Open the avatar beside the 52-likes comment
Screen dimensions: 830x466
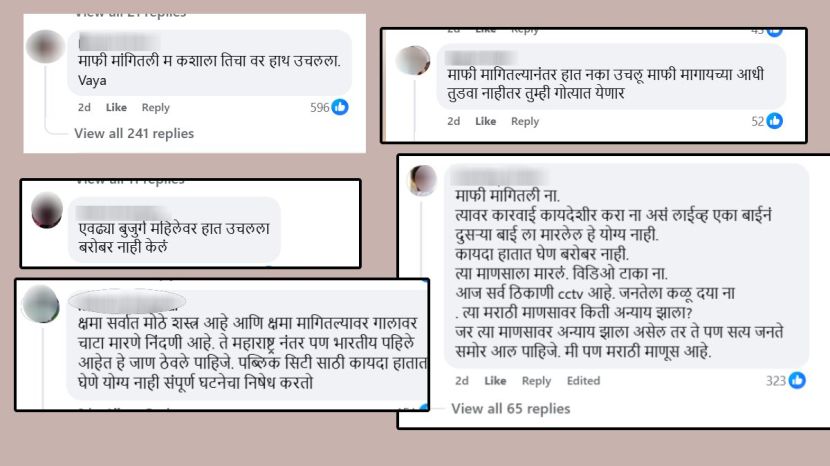click(x=413, y=60)
